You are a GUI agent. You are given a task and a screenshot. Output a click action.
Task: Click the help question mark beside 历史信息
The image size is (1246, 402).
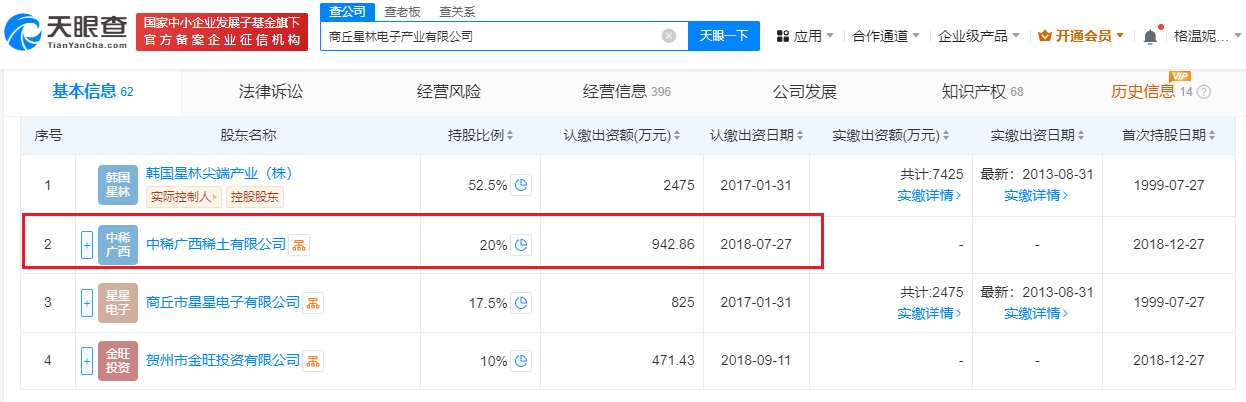[x=1203, y=92]
